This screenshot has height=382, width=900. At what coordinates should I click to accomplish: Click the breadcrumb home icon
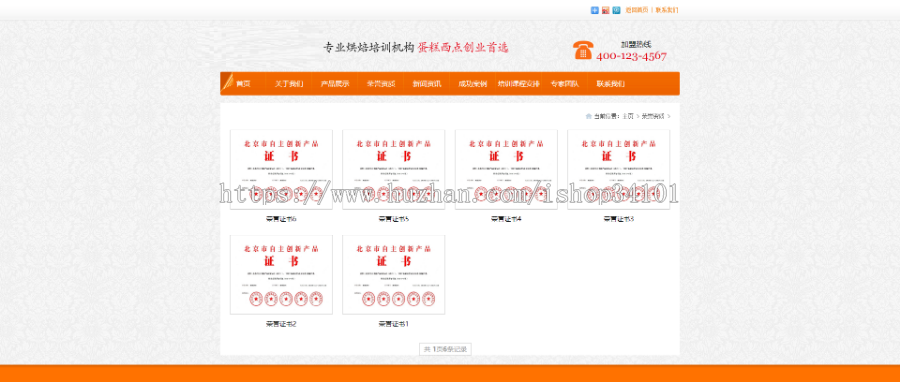588,116
